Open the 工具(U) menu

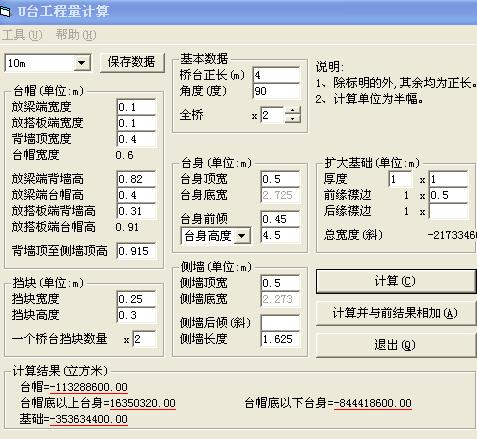pyautogui.click(x=22, y=35)
